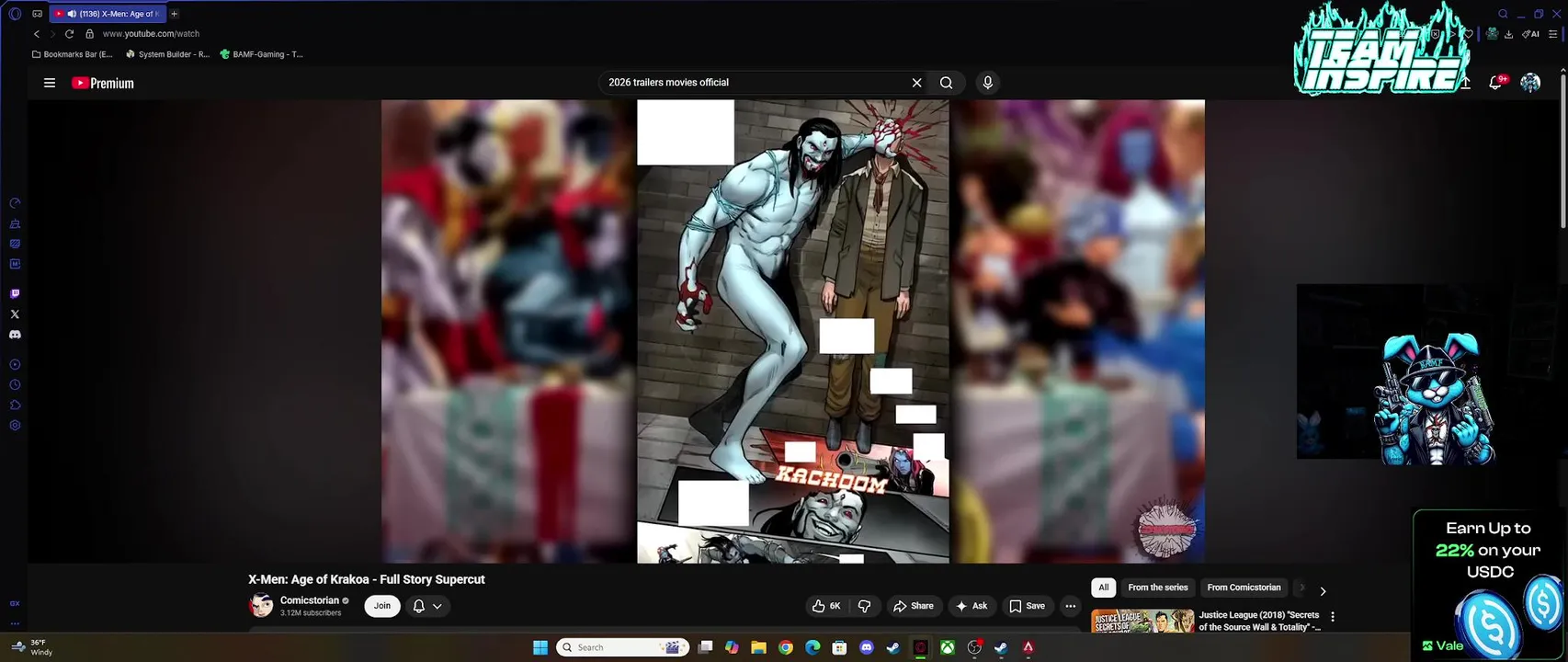This screenshot has width=1568, height=662.
Task: Click the www.youtube.com/watch address bar
Action: click(x=151, y=34)
